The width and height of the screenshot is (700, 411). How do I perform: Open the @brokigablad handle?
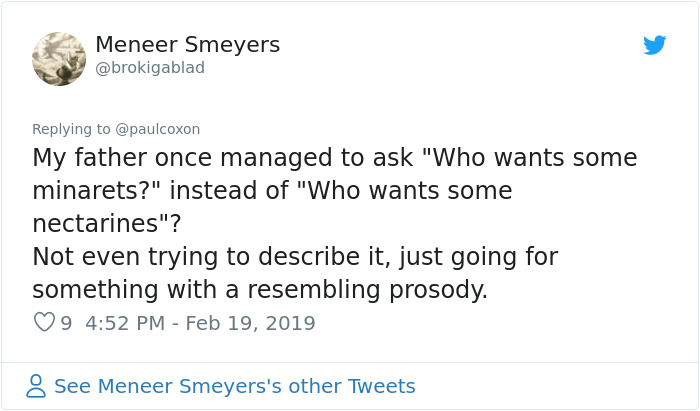[x=150, y=68]
